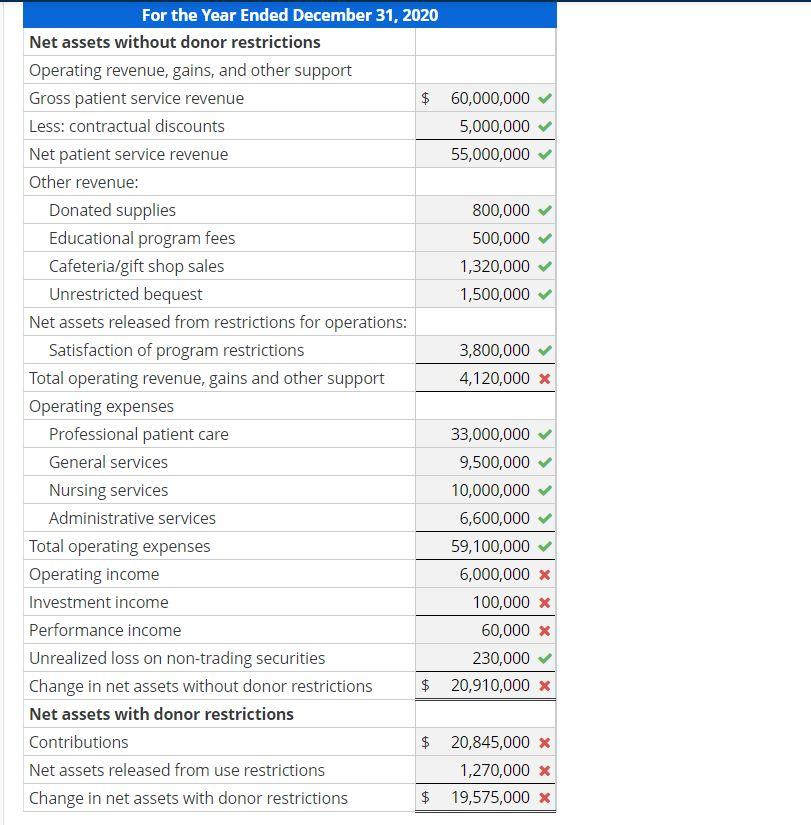
Task: Click the checkmark beside Unrestricted bequest
Action: pos(546,294)
